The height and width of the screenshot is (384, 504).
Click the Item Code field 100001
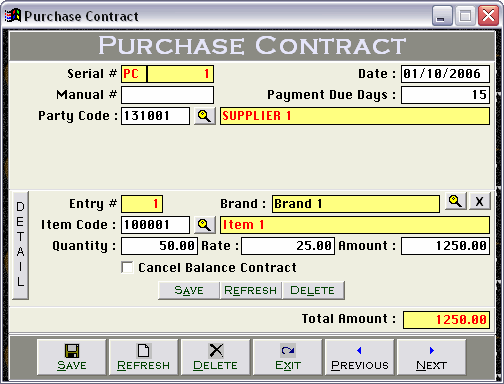point(155,225)
